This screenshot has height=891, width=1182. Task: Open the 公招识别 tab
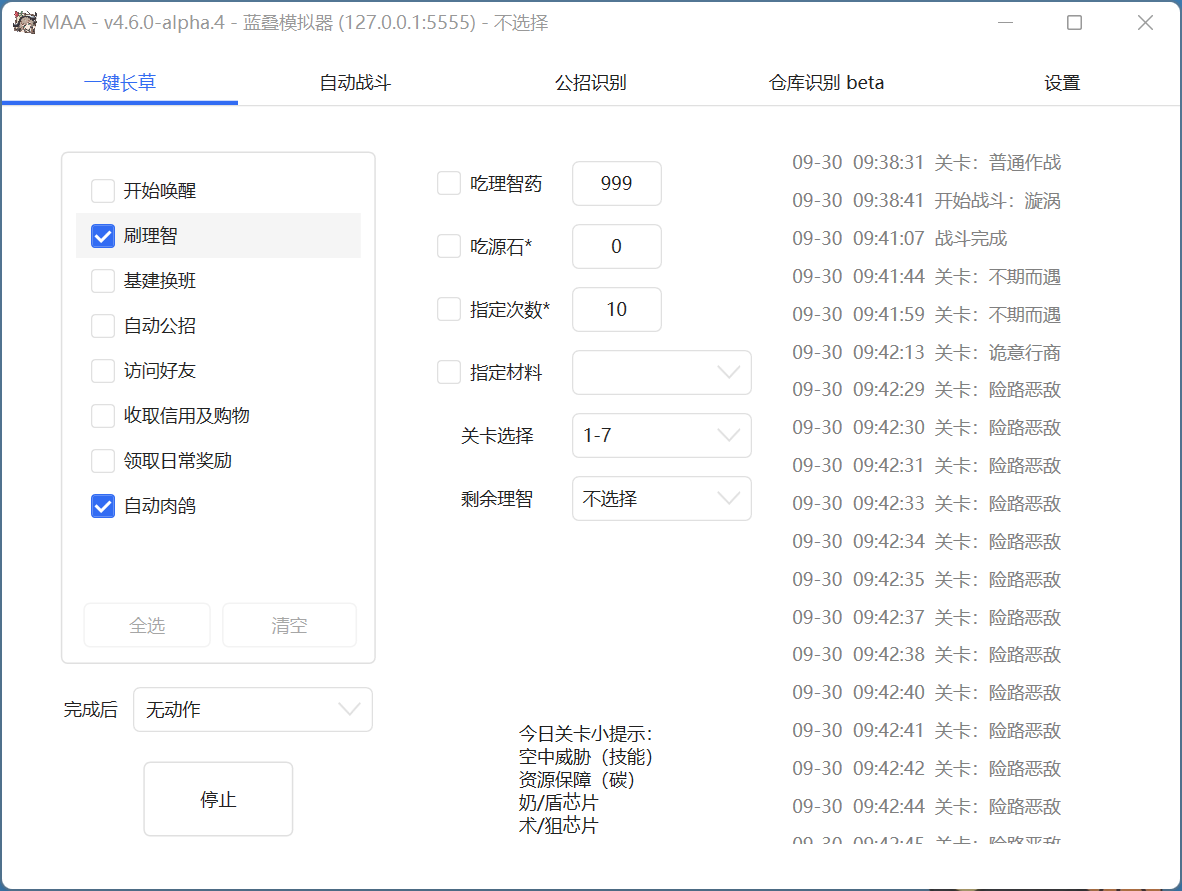click(590, 82)
